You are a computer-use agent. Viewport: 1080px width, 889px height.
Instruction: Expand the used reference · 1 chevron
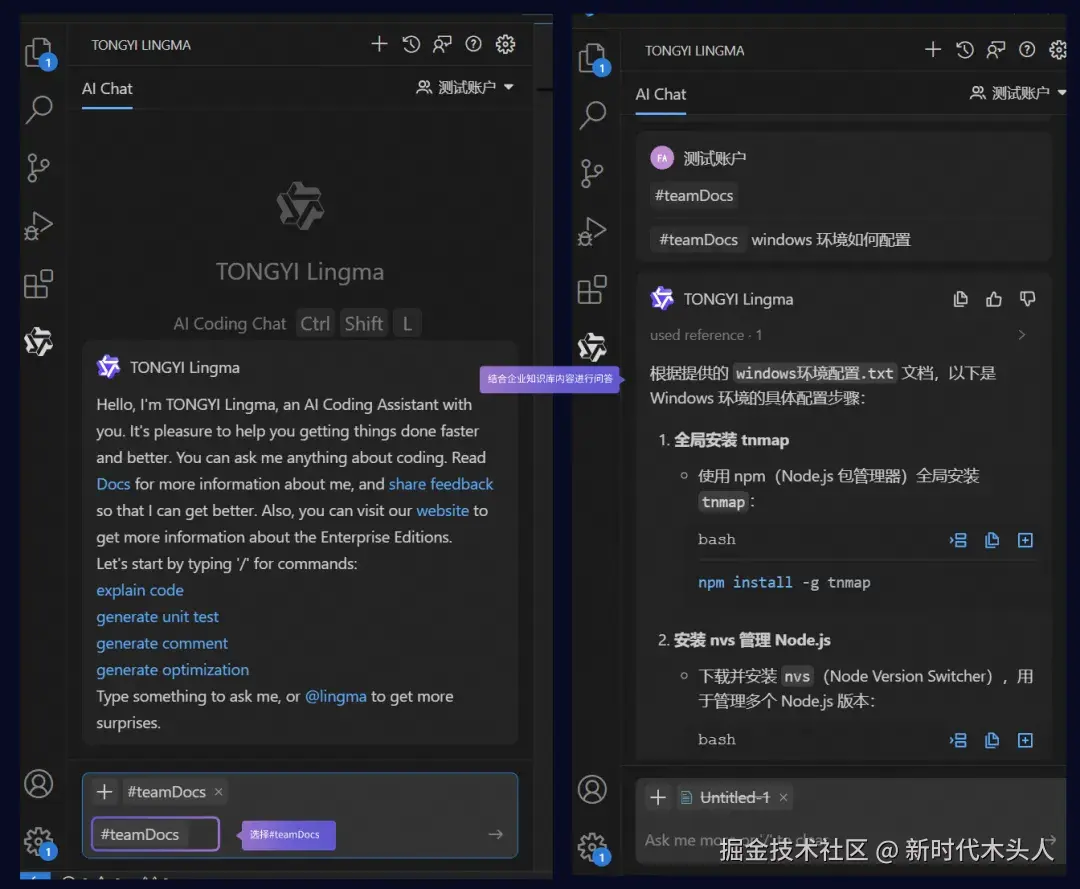[x=1021, y=335]
